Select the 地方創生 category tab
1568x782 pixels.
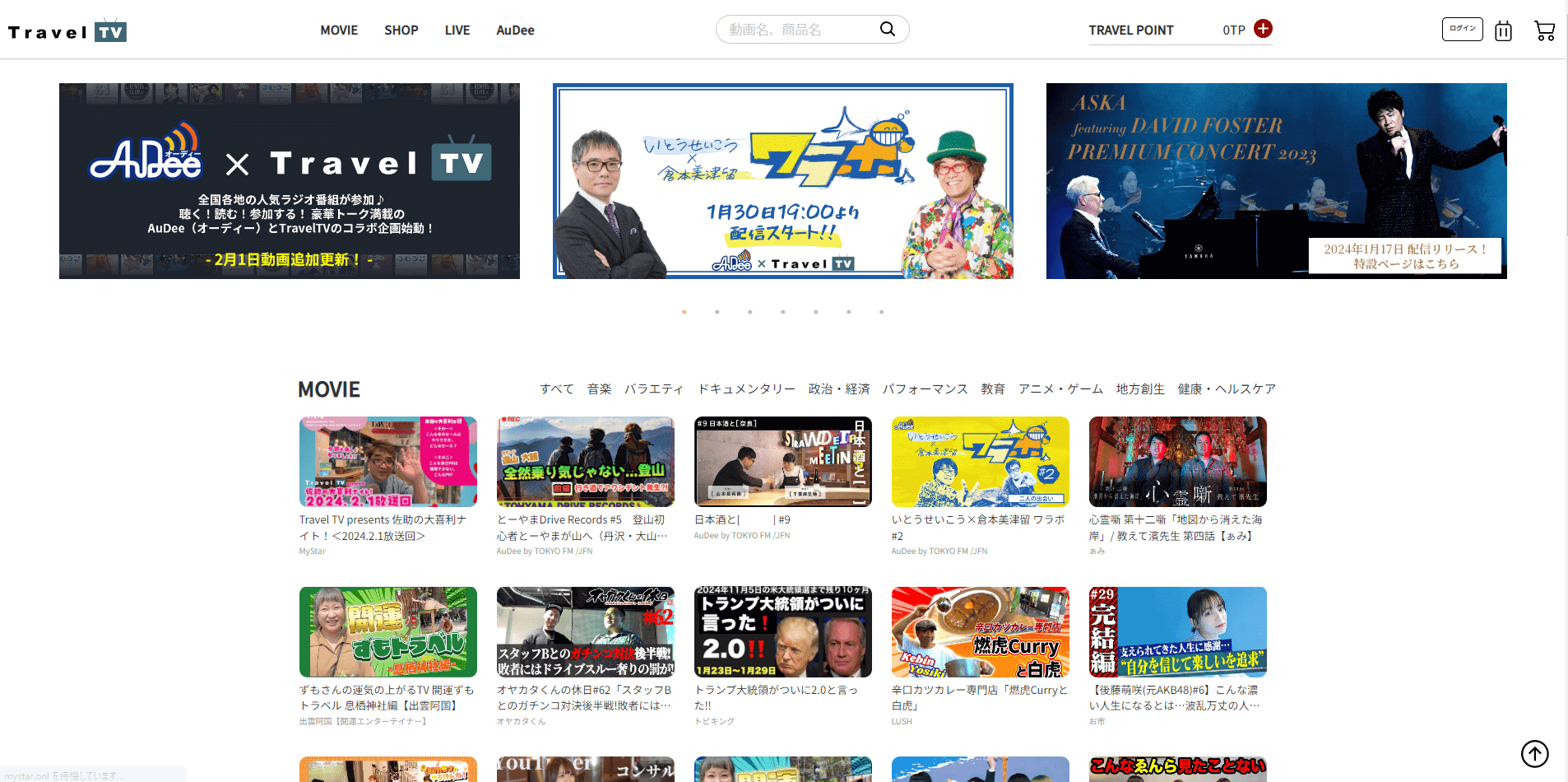click(1140, 389)
